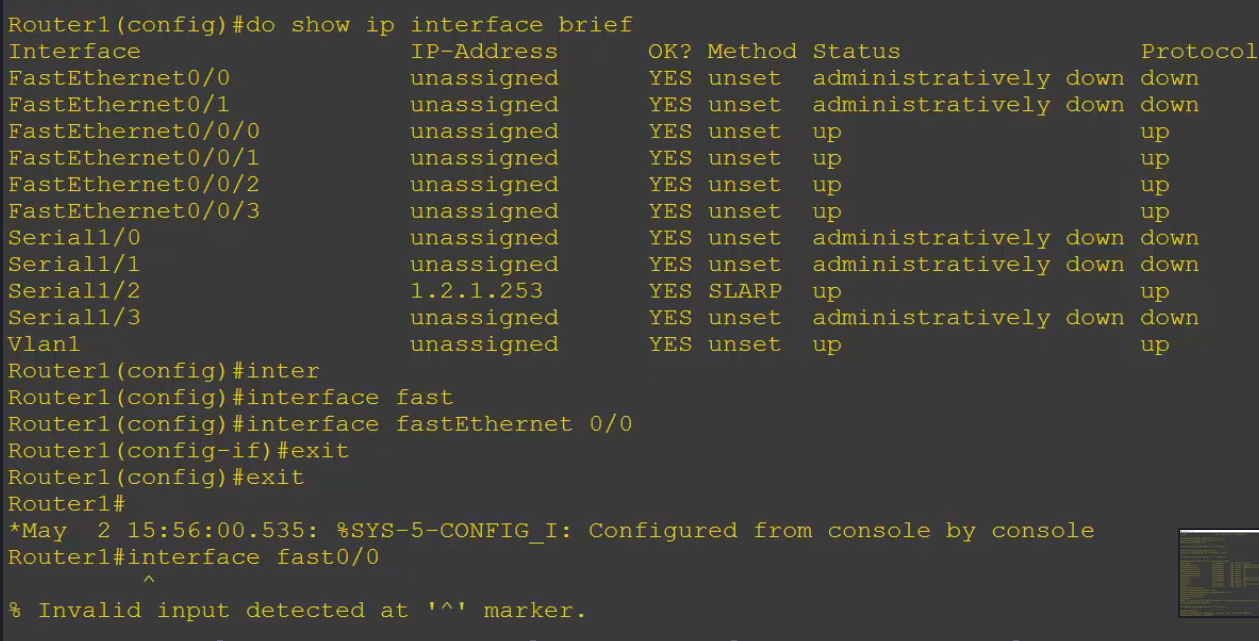
Task: Click the FastEthernet0/0/1 interface name
Action: tap(133, 158)
